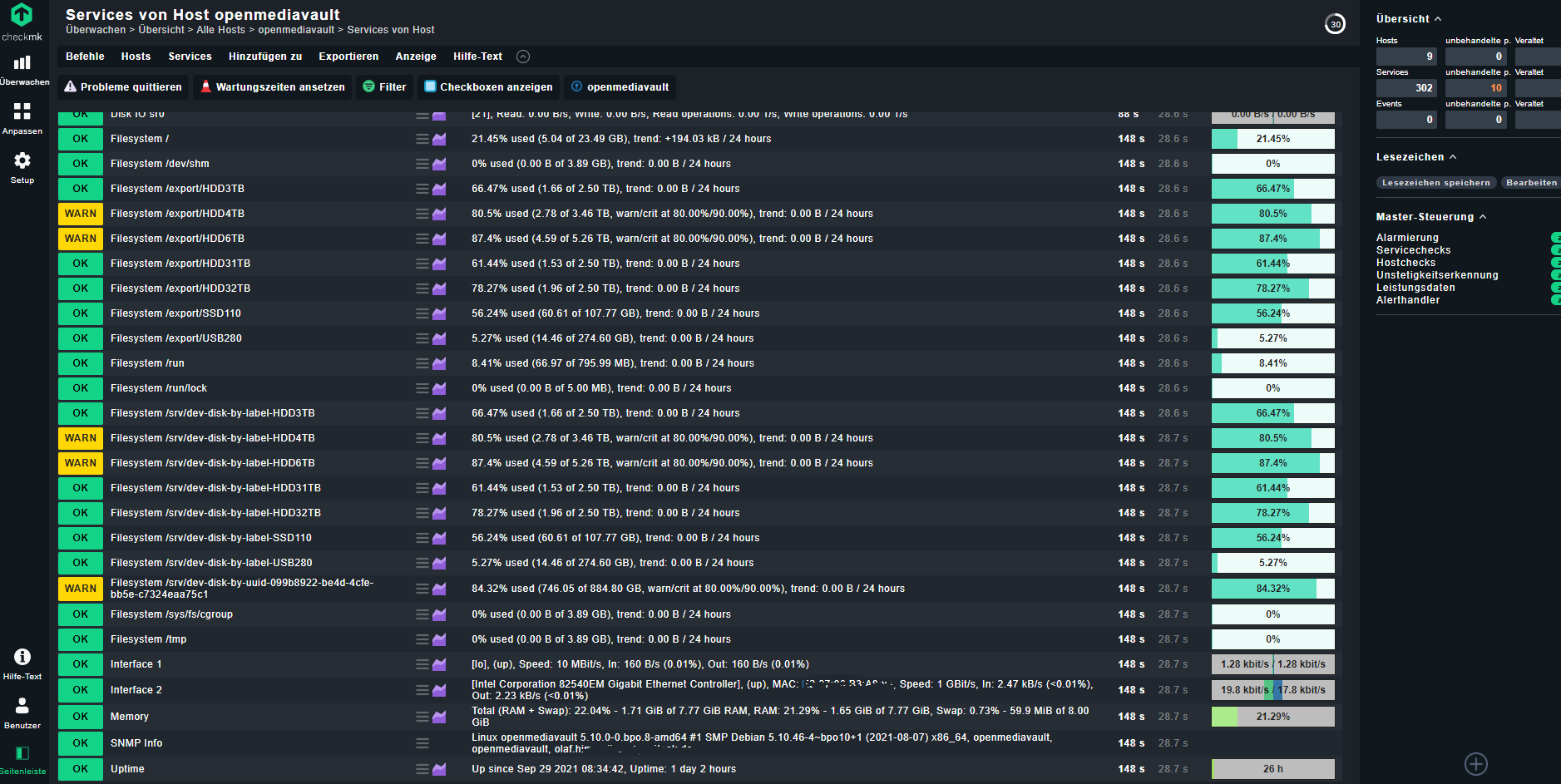Open action menu for Filesystem /tmp
This screenshot has height=784, width=1561.
(422, 639)
